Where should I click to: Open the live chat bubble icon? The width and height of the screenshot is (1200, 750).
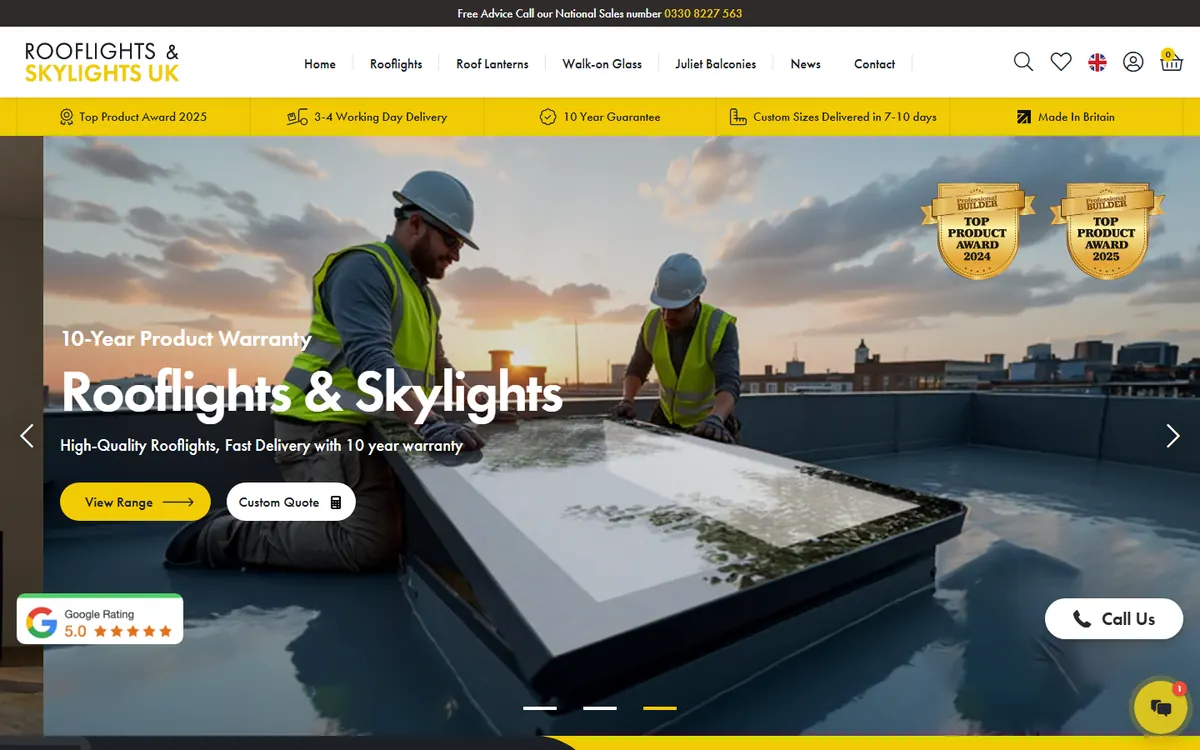point(1160,707)
